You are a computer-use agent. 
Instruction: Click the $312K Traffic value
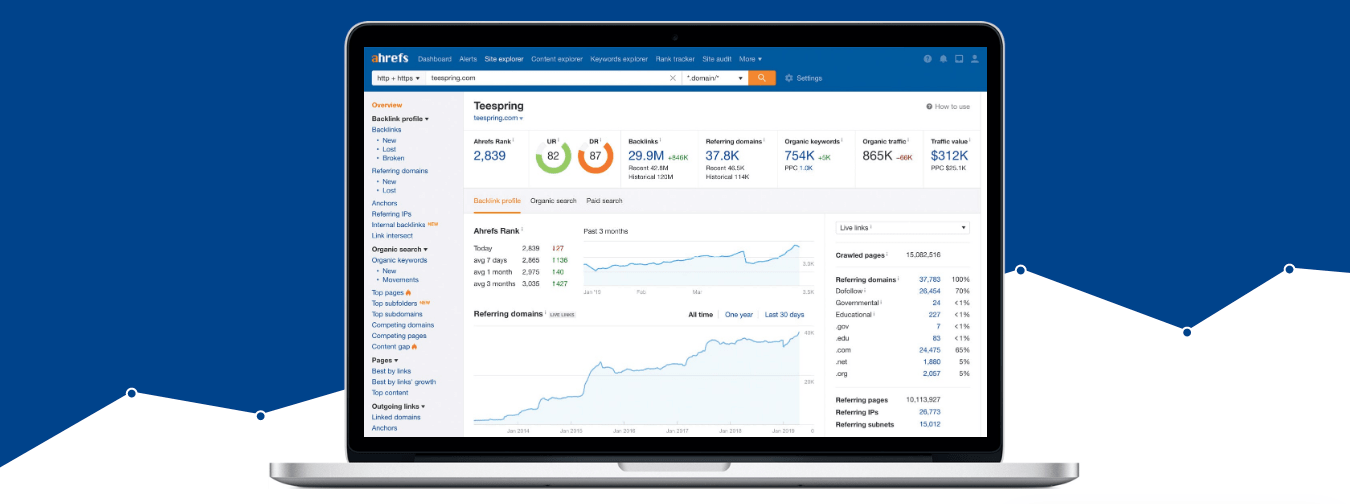(949, 155)
